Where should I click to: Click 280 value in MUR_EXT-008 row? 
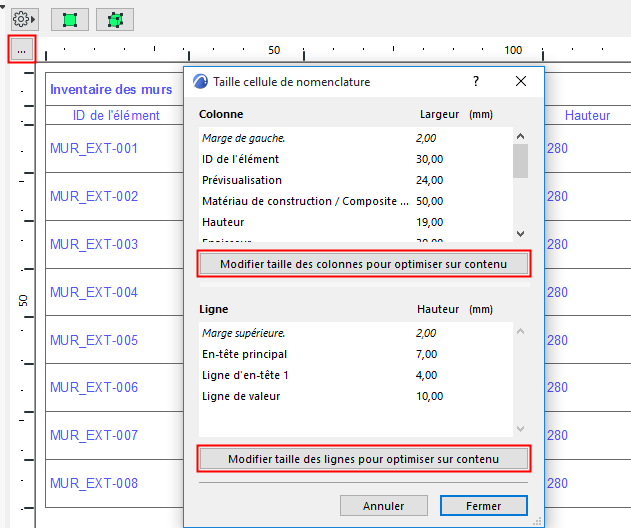(557, 483)
